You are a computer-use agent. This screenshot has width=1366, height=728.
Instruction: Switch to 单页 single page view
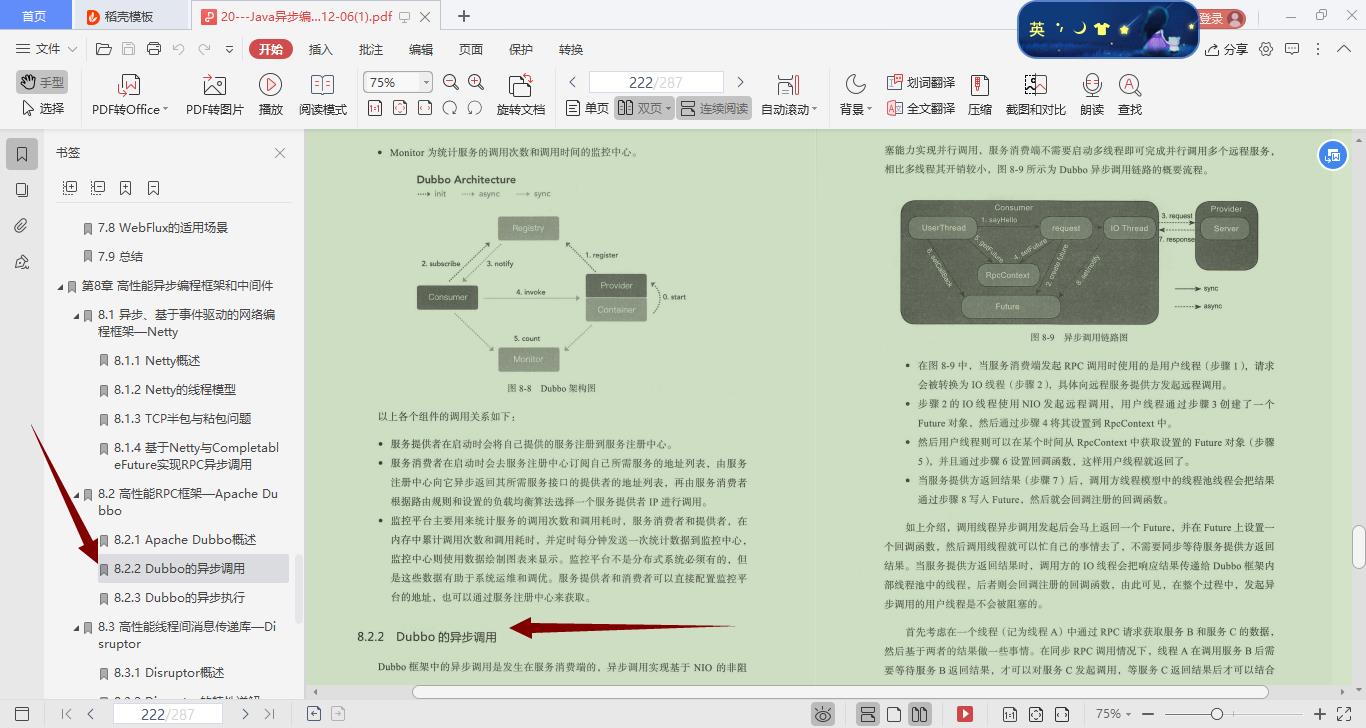587,108
